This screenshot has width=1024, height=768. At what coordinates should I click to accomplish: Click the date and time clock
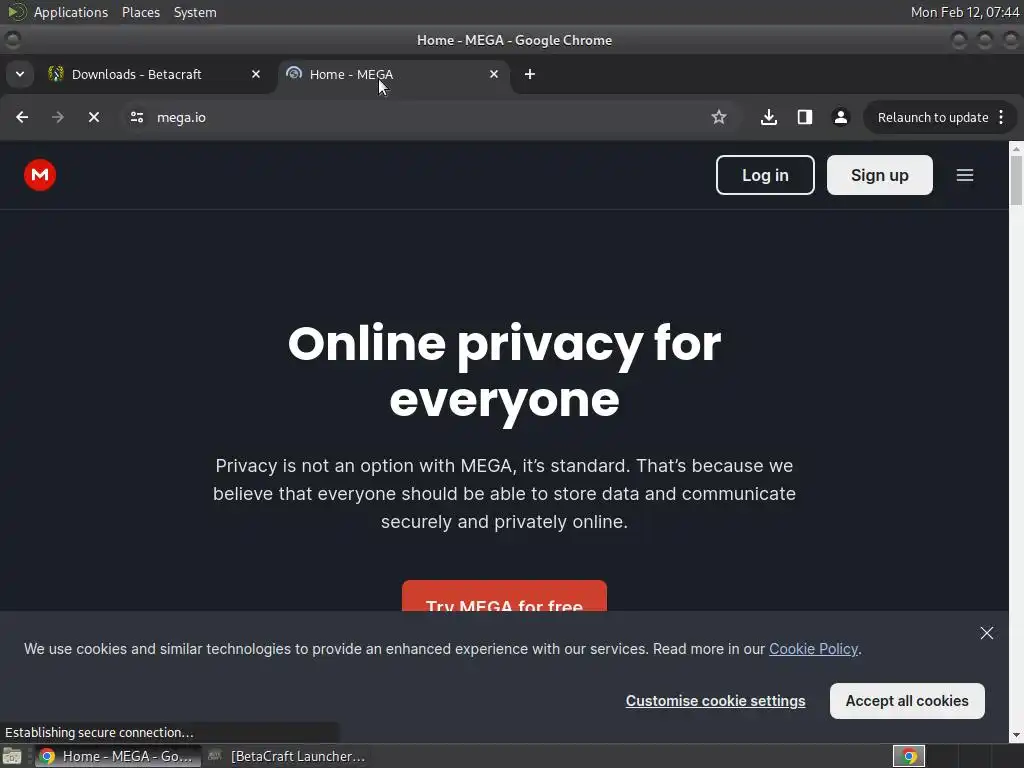click(x=965, y=12)
